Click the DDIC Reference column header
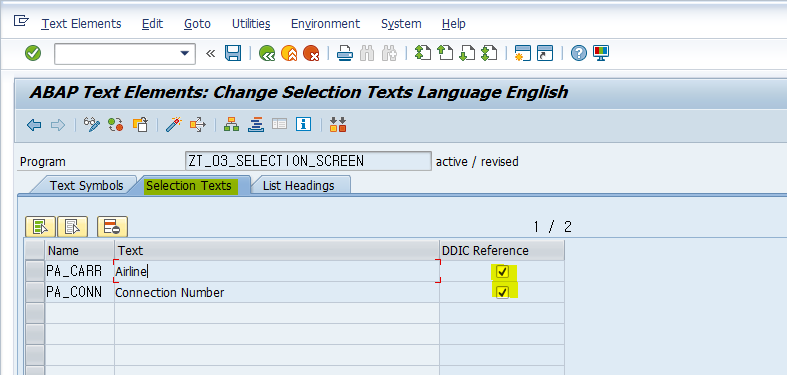 [x=502, y=250]
